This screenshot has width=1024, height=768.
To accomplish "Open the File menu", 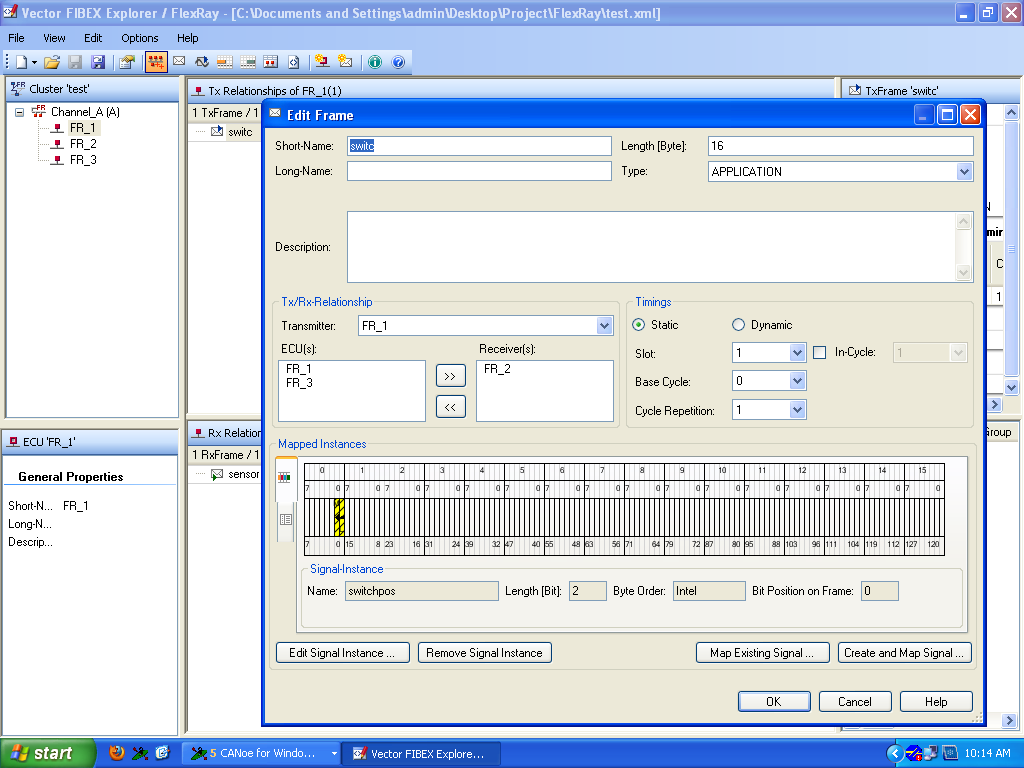I will (x=16, y=38).
